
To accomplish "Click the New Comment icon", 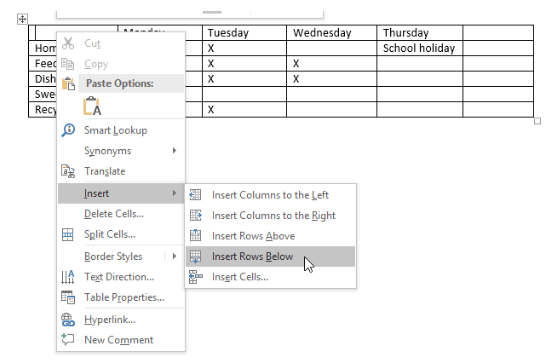I will click(x=68, y=339).
